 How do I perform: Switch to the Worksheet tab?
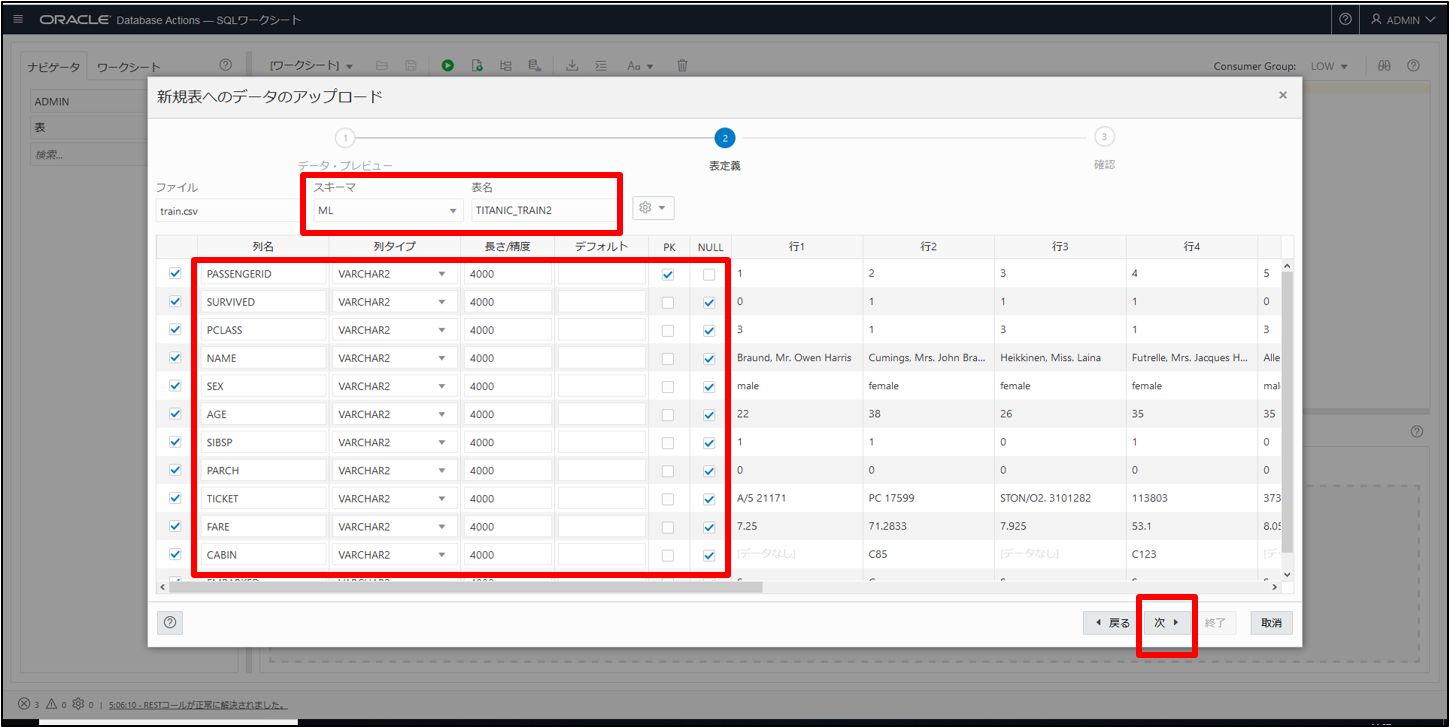(x=128, y=67)
